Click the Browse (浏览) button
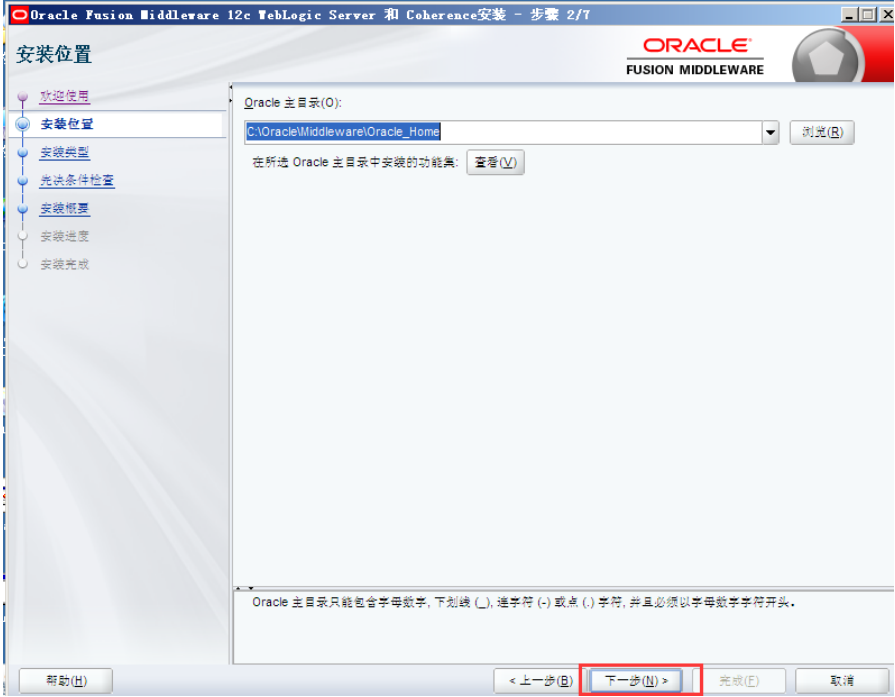The image size is (895, 697). [x=821, y=132]
